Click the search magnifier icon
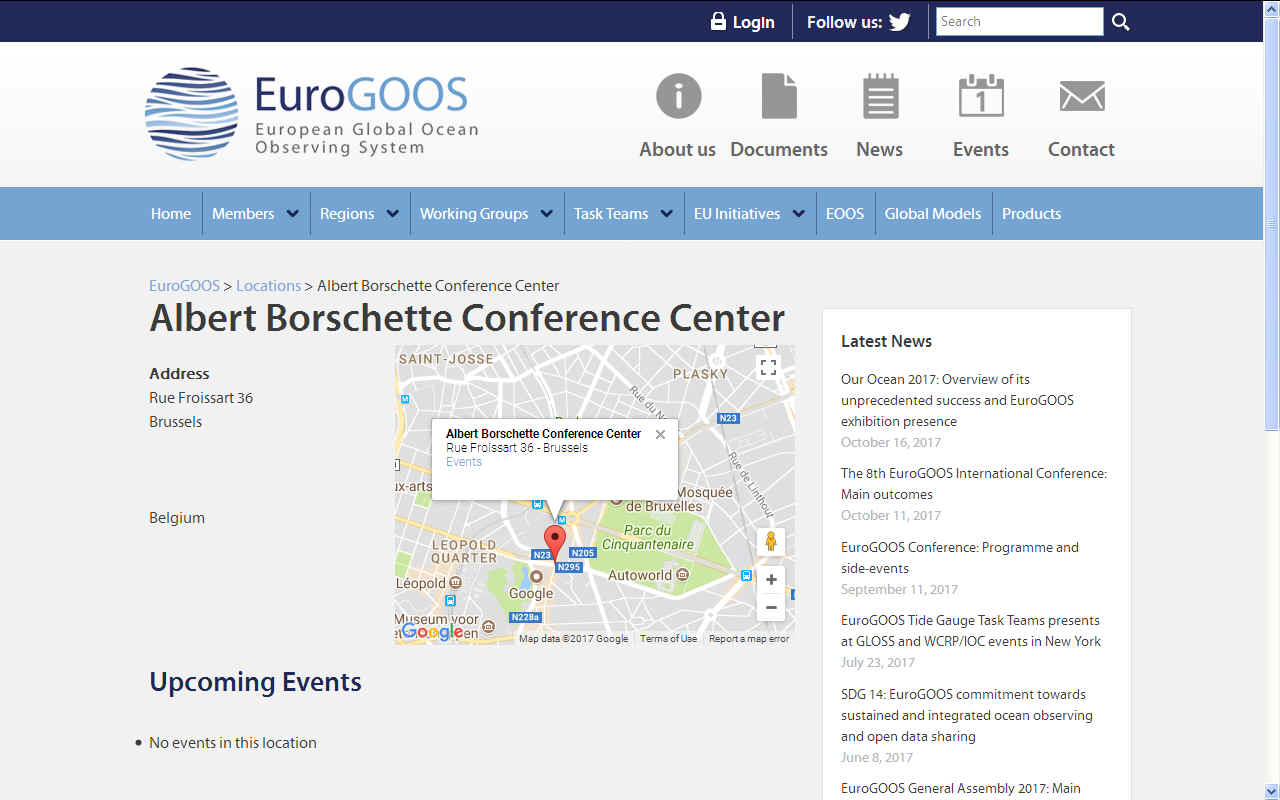1280x800 pixels. click(1121, 22)
